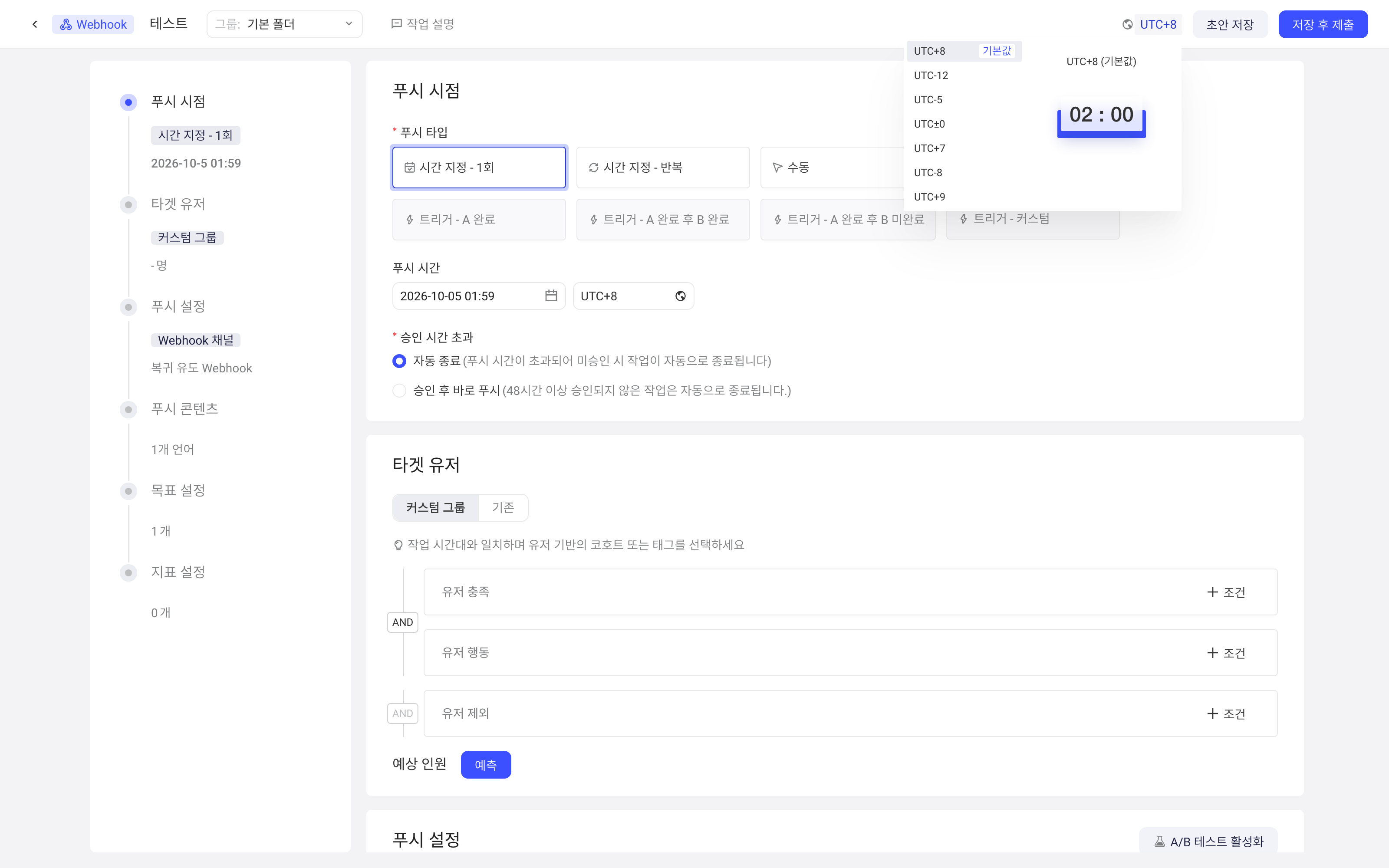Click the A/B test flask icon
The height and width of the screenshot is (868, 1389).
1159,841
